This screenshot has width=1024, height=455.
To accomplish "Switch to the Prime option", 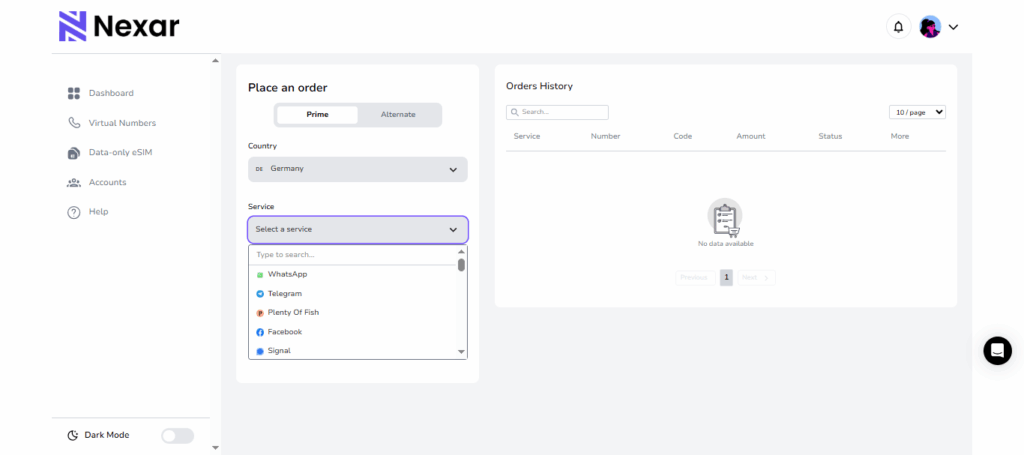I will [x=316, y=115].
